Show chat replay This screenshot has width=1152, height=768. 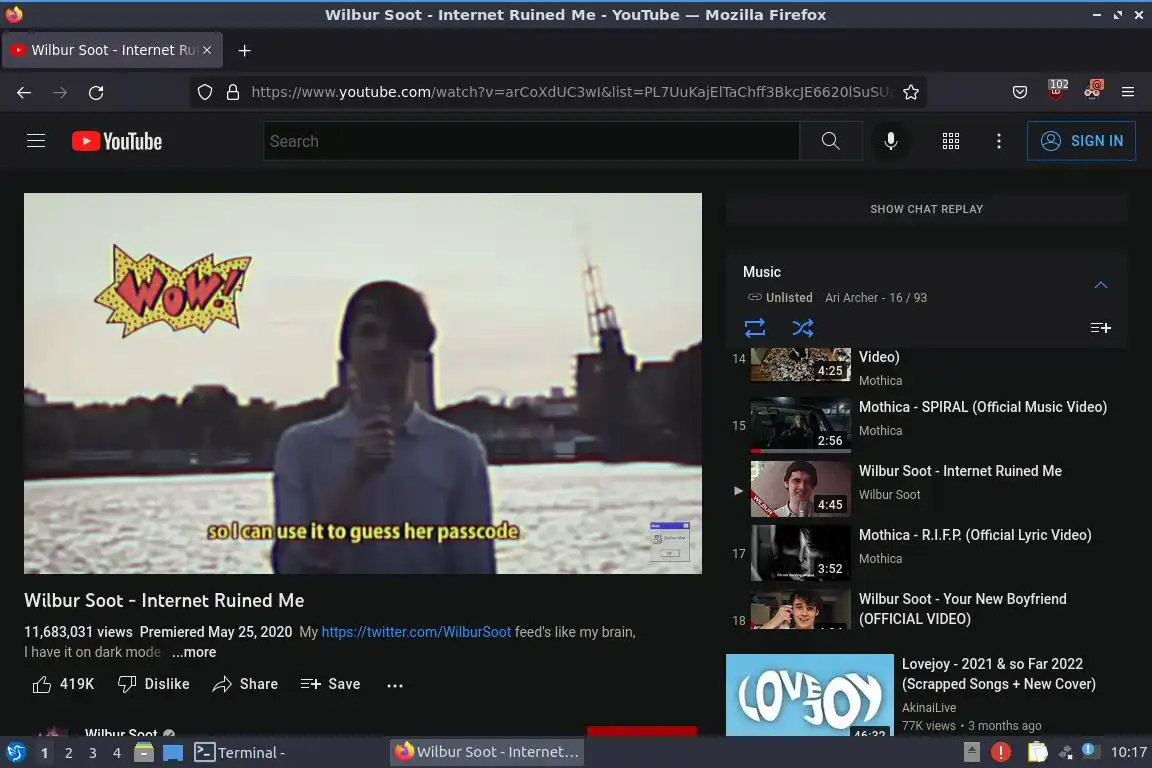pyautogui.click(x=926, y=209)
